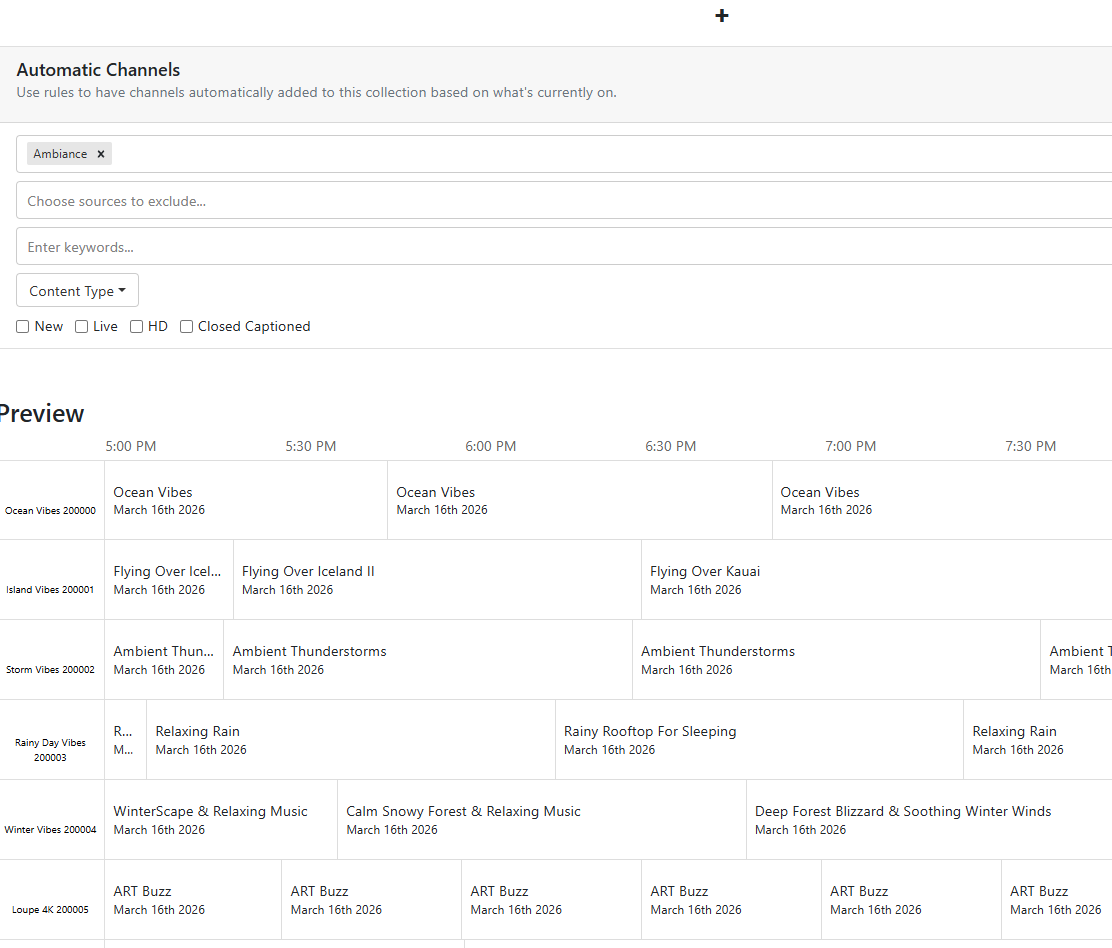Remove the Ambiance source tag

pyautogui.click(x=101, y=154)
